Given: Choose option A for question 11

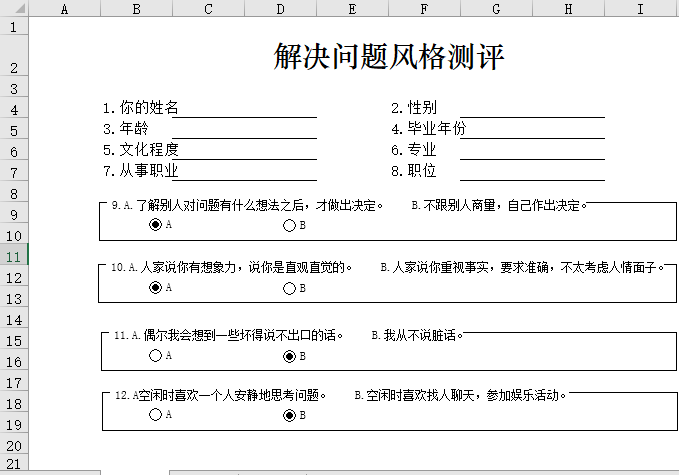Looking at the screenshot, I should (155, 355).
